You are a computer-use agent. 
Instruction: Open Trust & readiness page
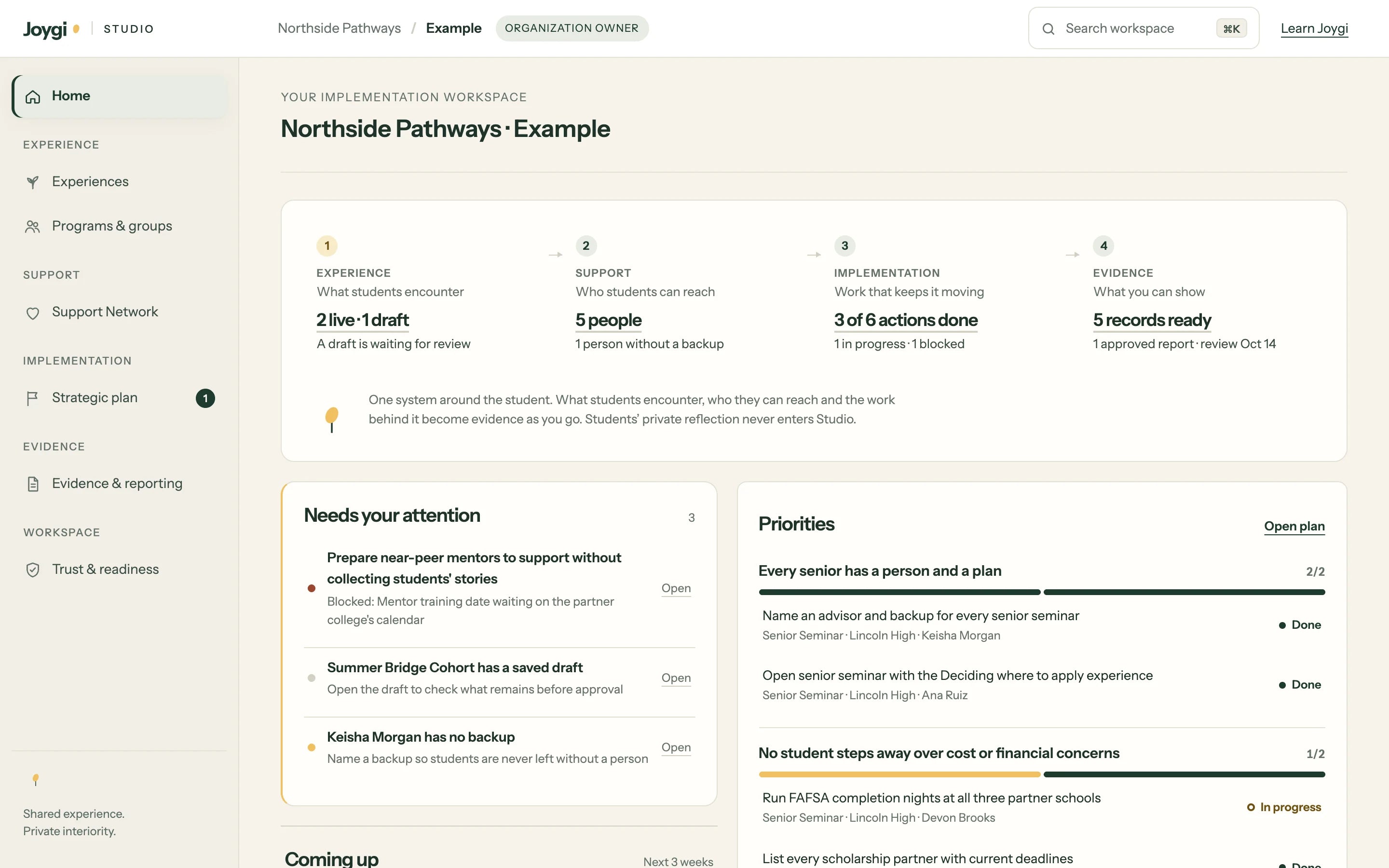[120, 570]
